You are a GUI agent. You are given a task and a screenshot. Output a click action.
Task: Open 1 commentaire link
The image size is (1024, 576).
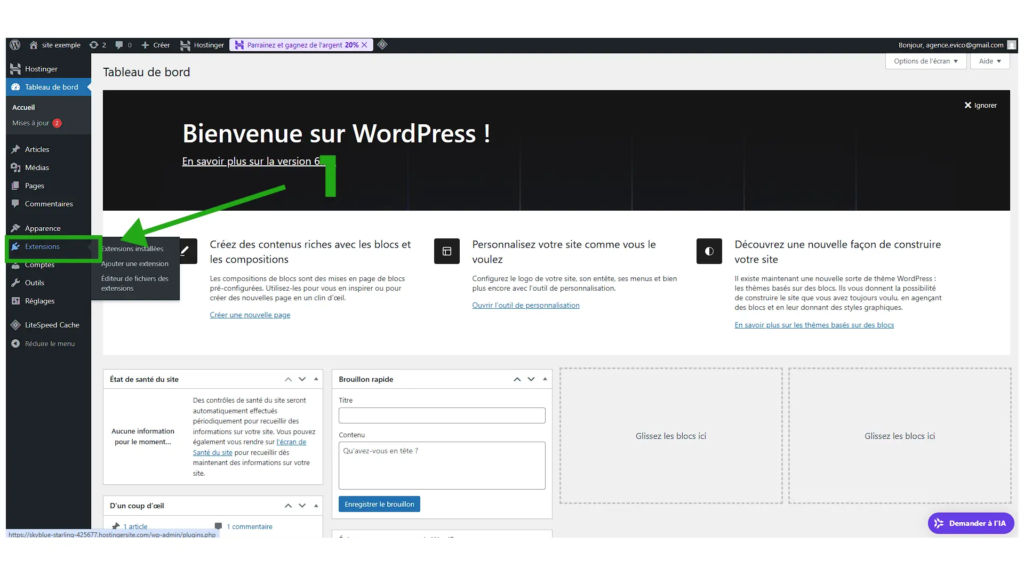[249, 526]
